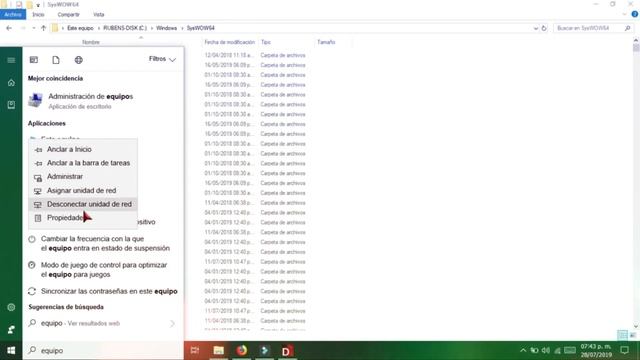Filter search results by Documents icon
The height and width of the screenshot is (360, 640).
(x=56, y=60)
